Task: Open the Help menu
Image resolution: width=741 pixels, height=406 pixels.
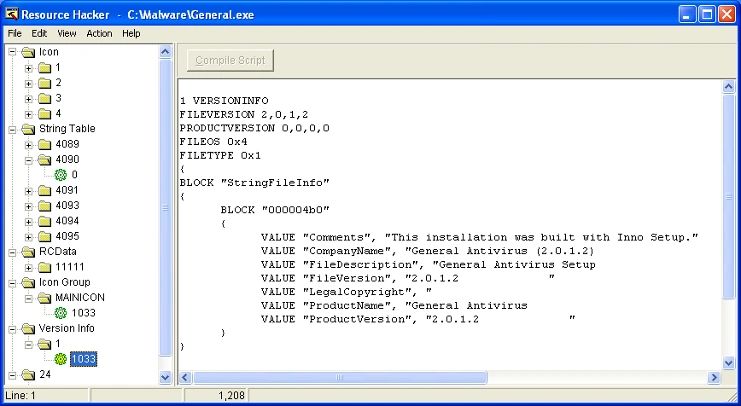Action: 131,34
